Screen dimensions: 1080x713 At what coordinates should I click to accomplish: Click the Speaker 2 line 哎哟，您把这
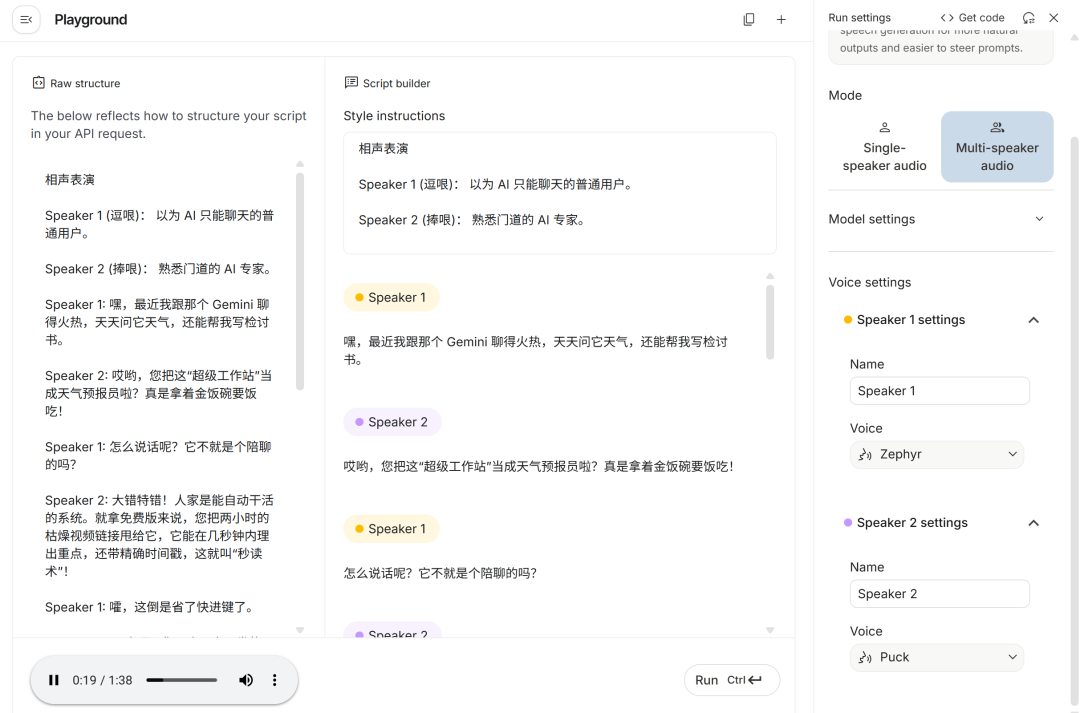[x=539, y=466]
